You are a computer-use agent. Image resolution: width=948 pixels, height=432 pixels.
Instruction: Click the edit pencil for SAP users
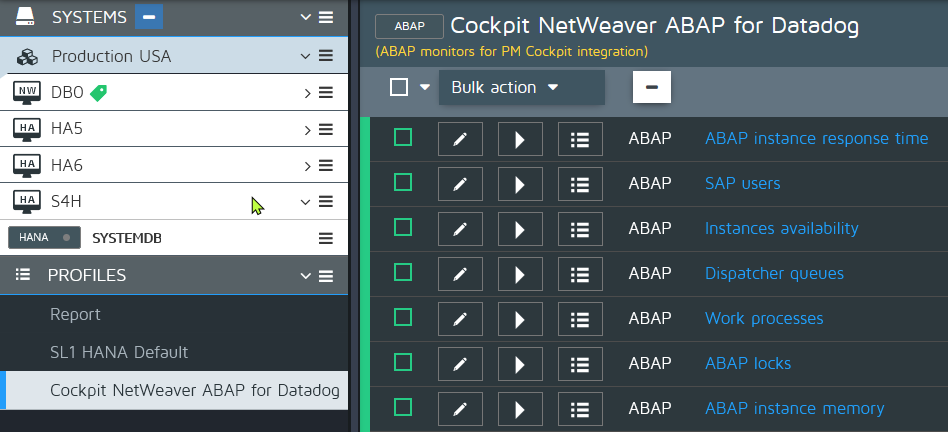tap(460, 184)
